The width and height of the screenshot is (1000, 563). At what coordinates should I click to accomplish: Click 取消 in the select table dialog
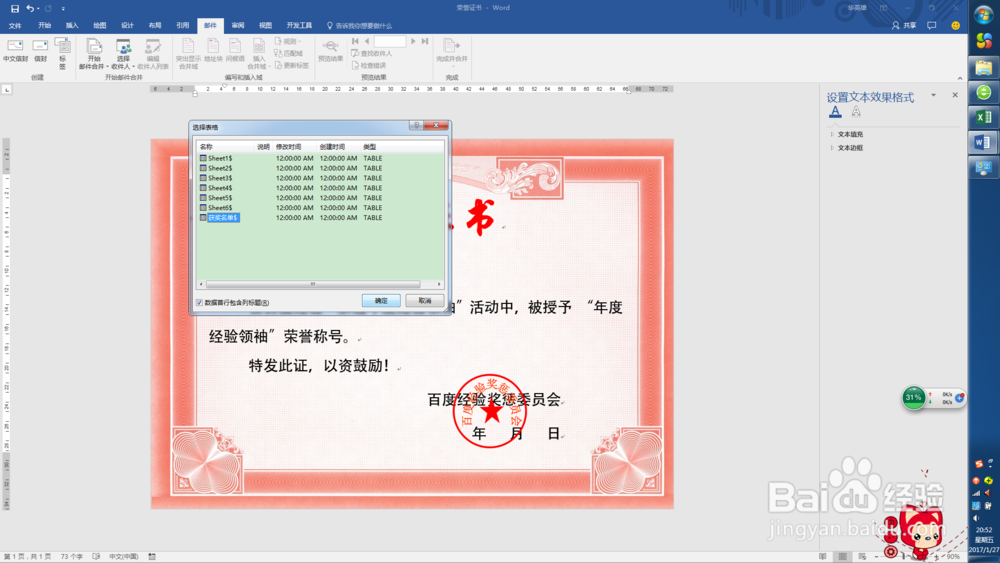(x=425, y=300)
